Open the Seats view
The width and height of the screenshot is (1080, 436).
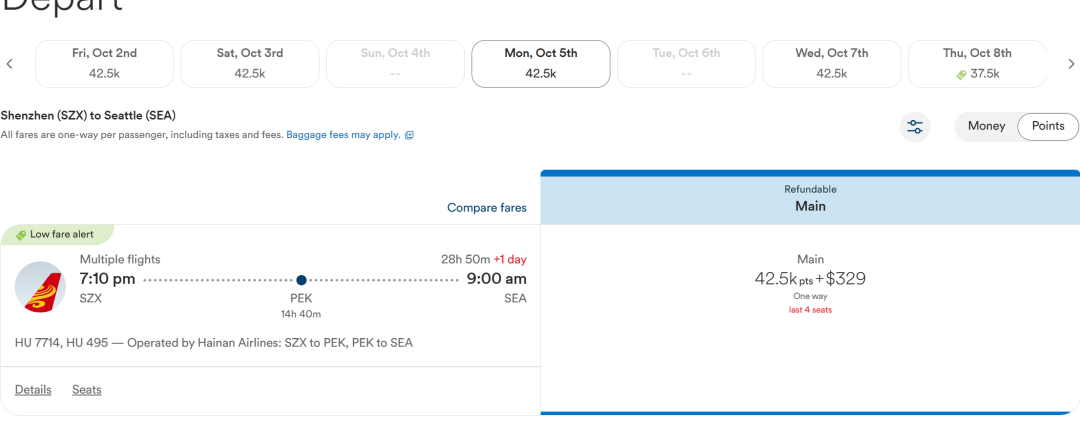[87, 390]
